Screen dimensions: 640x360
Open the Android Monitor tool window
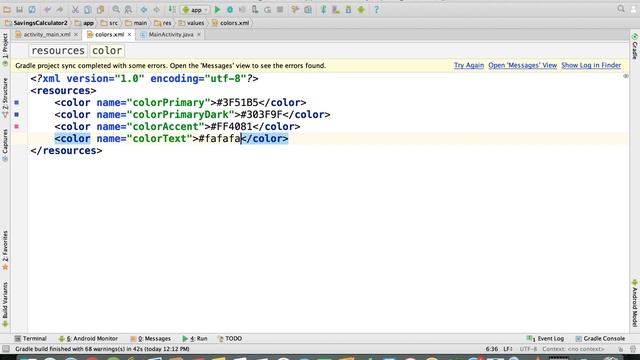88,338
